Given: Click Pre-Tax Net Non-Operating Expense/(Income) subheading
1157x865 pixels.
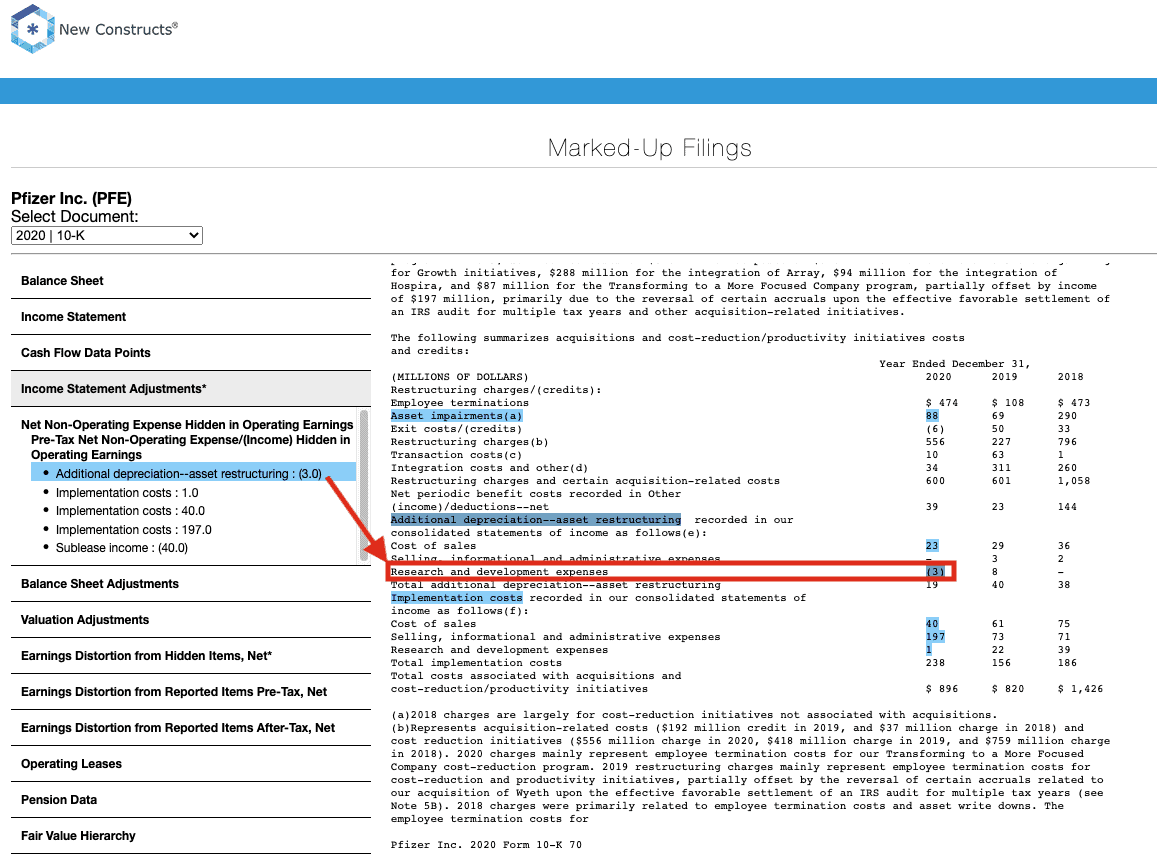Looking at the screenshot, I should [190, 447].
